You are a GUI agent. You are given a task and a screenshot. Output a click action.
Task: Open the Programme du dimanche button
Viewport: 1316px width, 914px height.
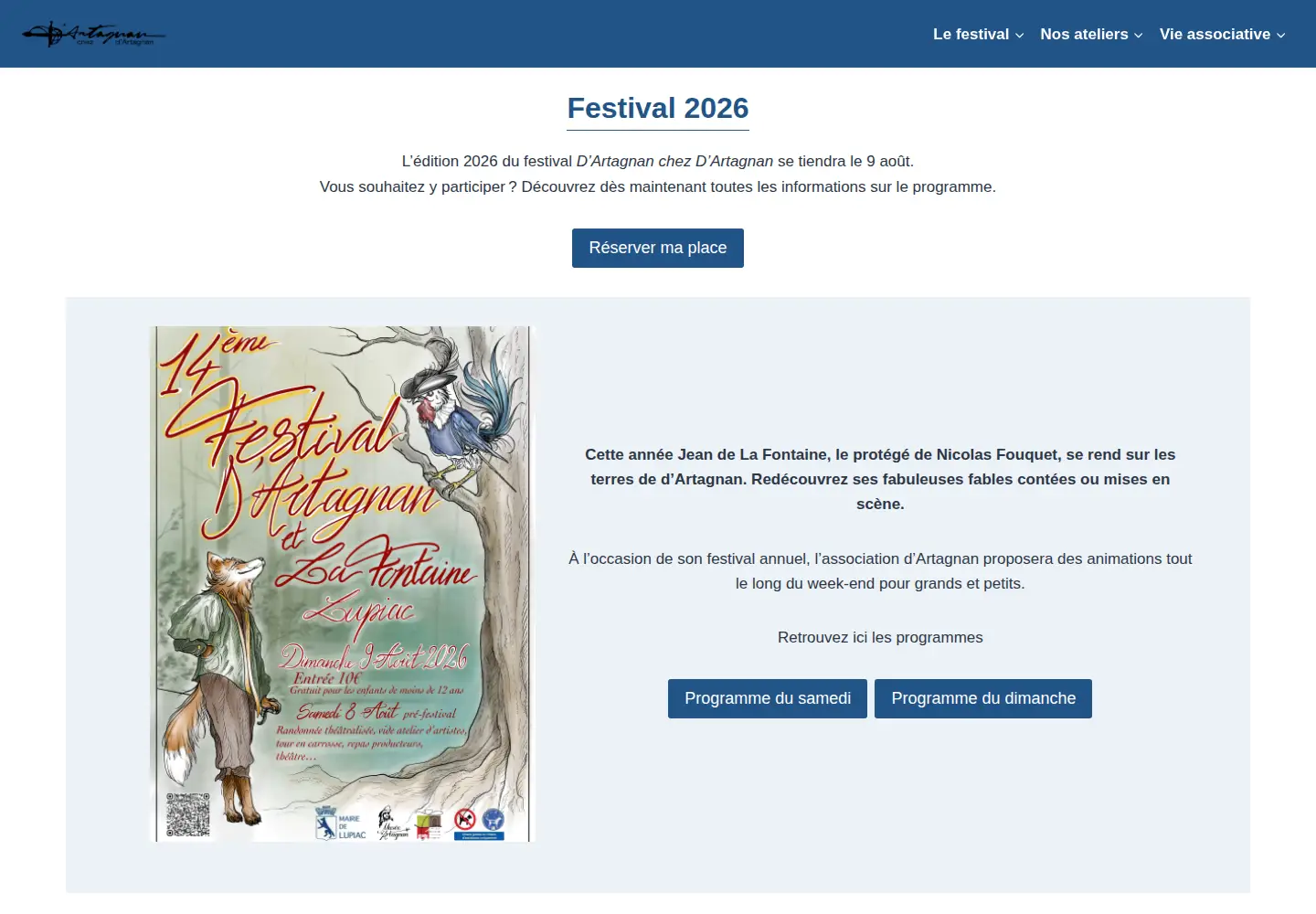983,698
